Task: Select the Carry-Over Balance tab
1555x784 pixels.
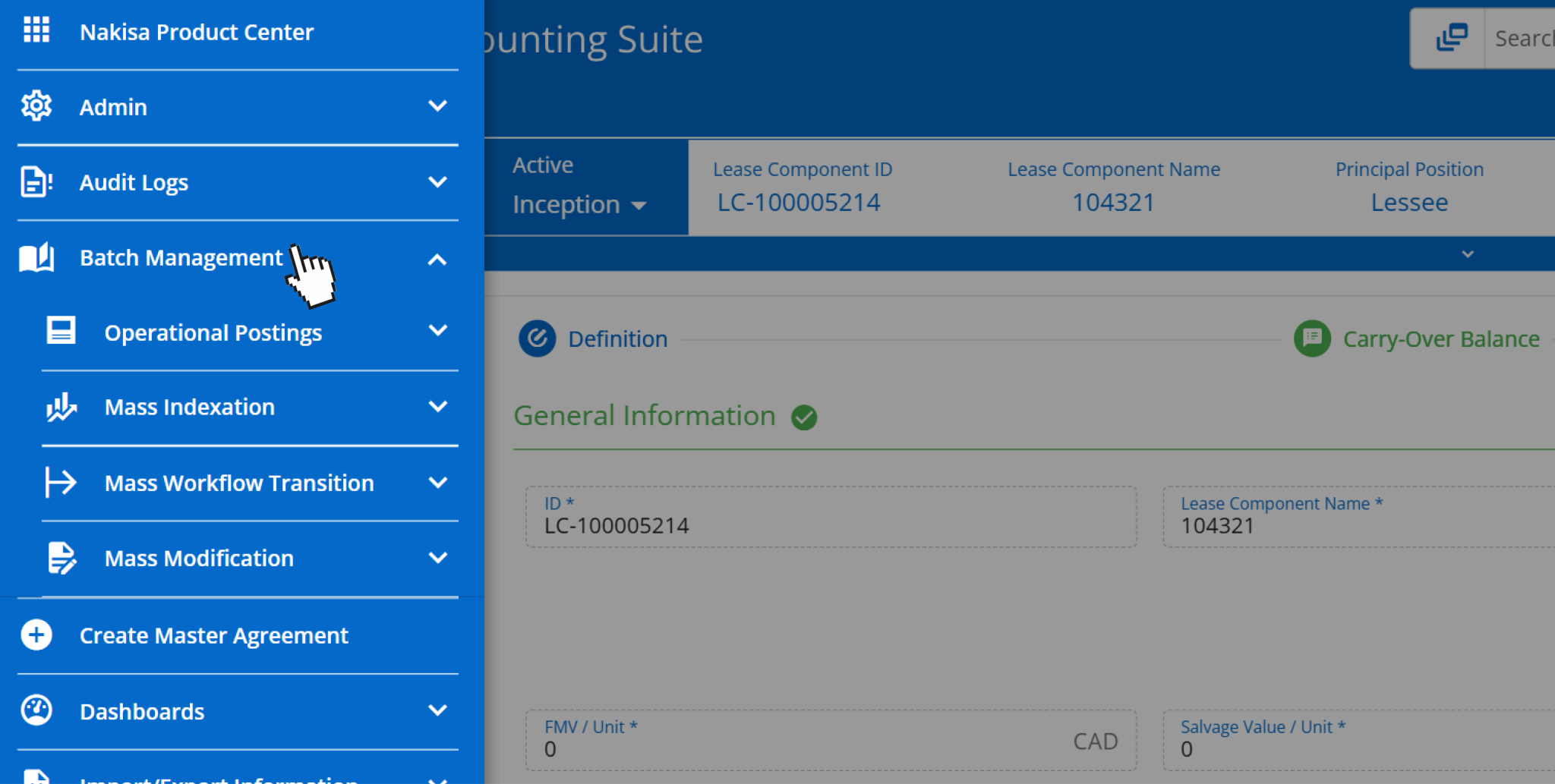Action: (x=1441, y=338)
